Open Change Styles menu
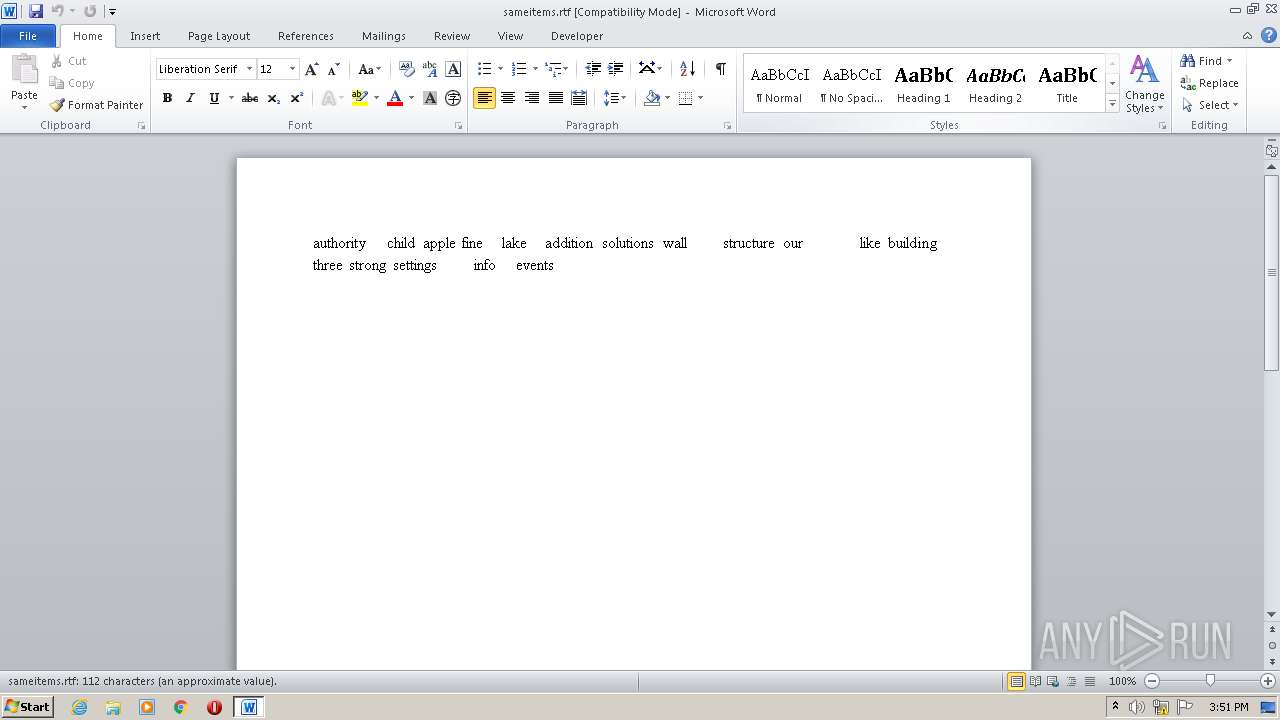 point(1144,84)
